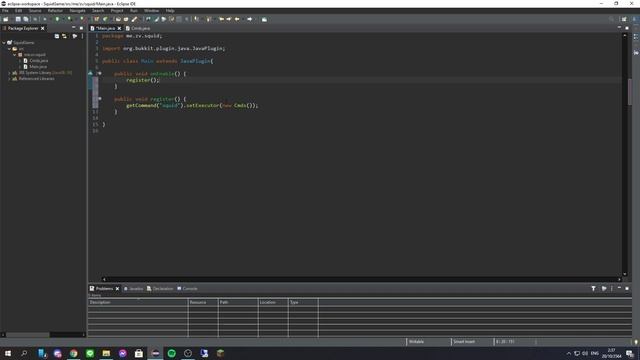Open the Window menu
Image resolution: width=640 pixels, height=360 pixels.
pyautogui.click(x=151, y=11)
